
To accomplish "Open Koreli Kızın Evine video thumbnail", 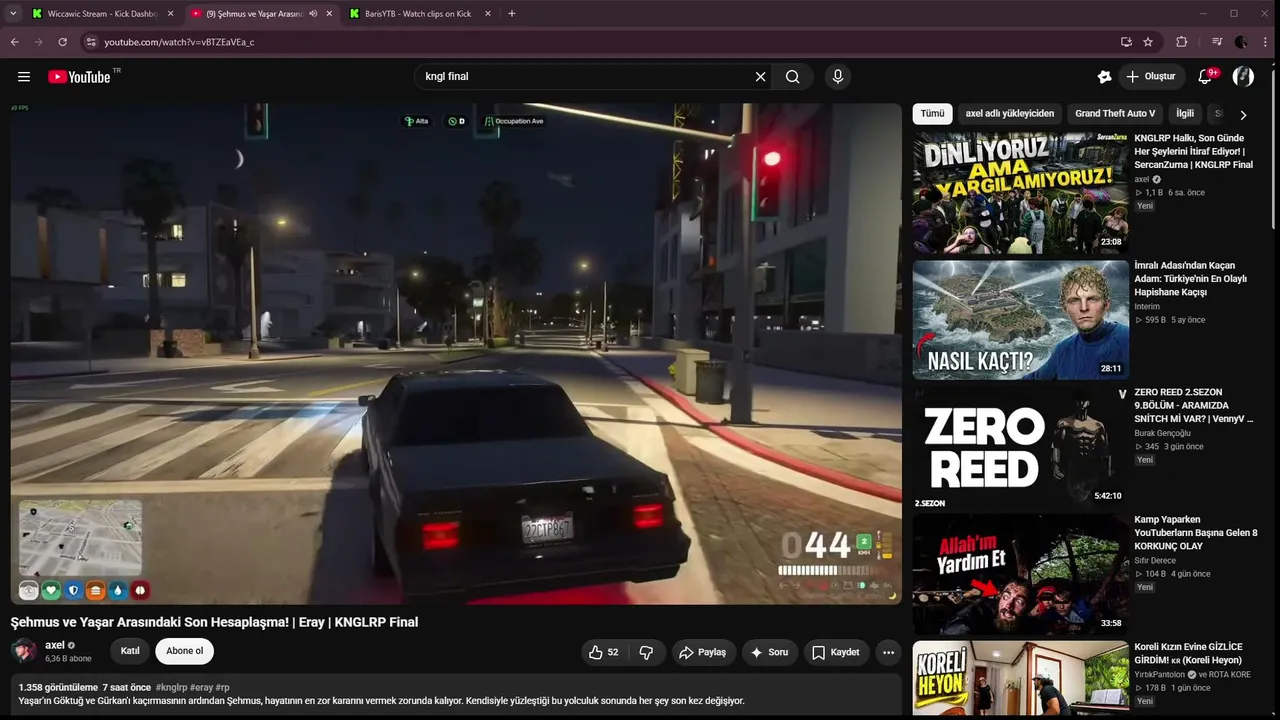I will [x=1021, y=678].
